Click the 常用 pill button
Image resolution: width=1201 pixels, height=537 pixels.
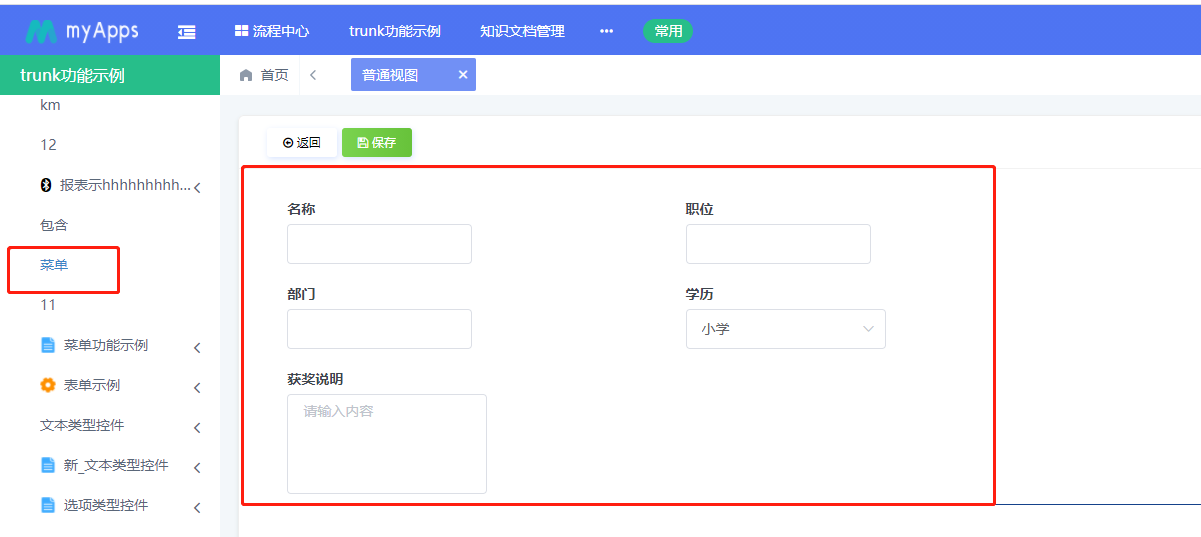pos(668,31)
